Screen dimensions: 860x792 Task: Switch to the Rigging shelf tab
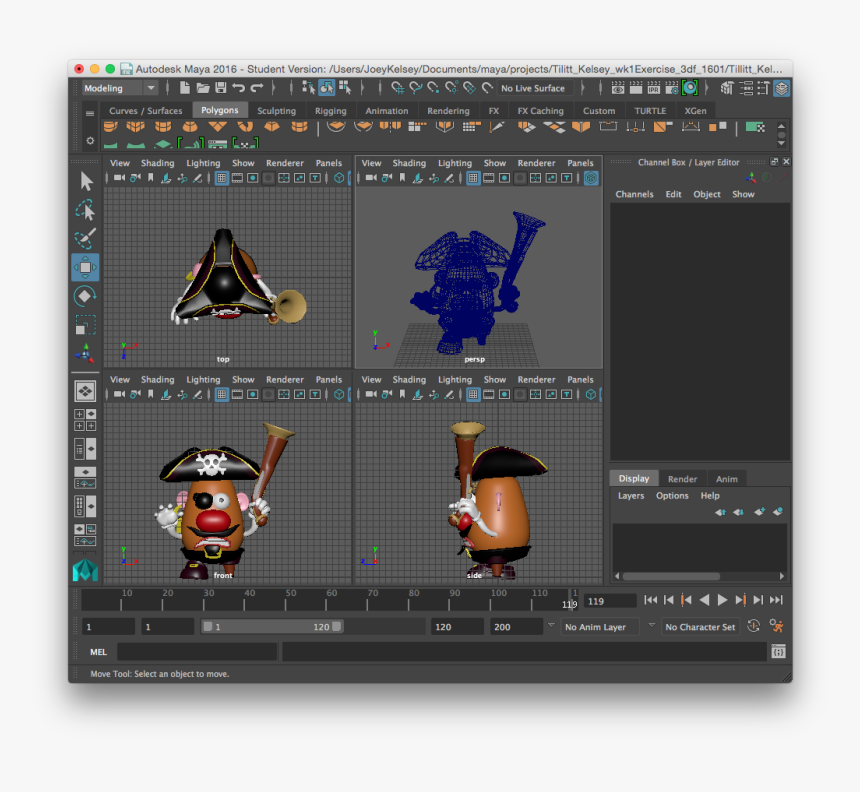[330, 111]
